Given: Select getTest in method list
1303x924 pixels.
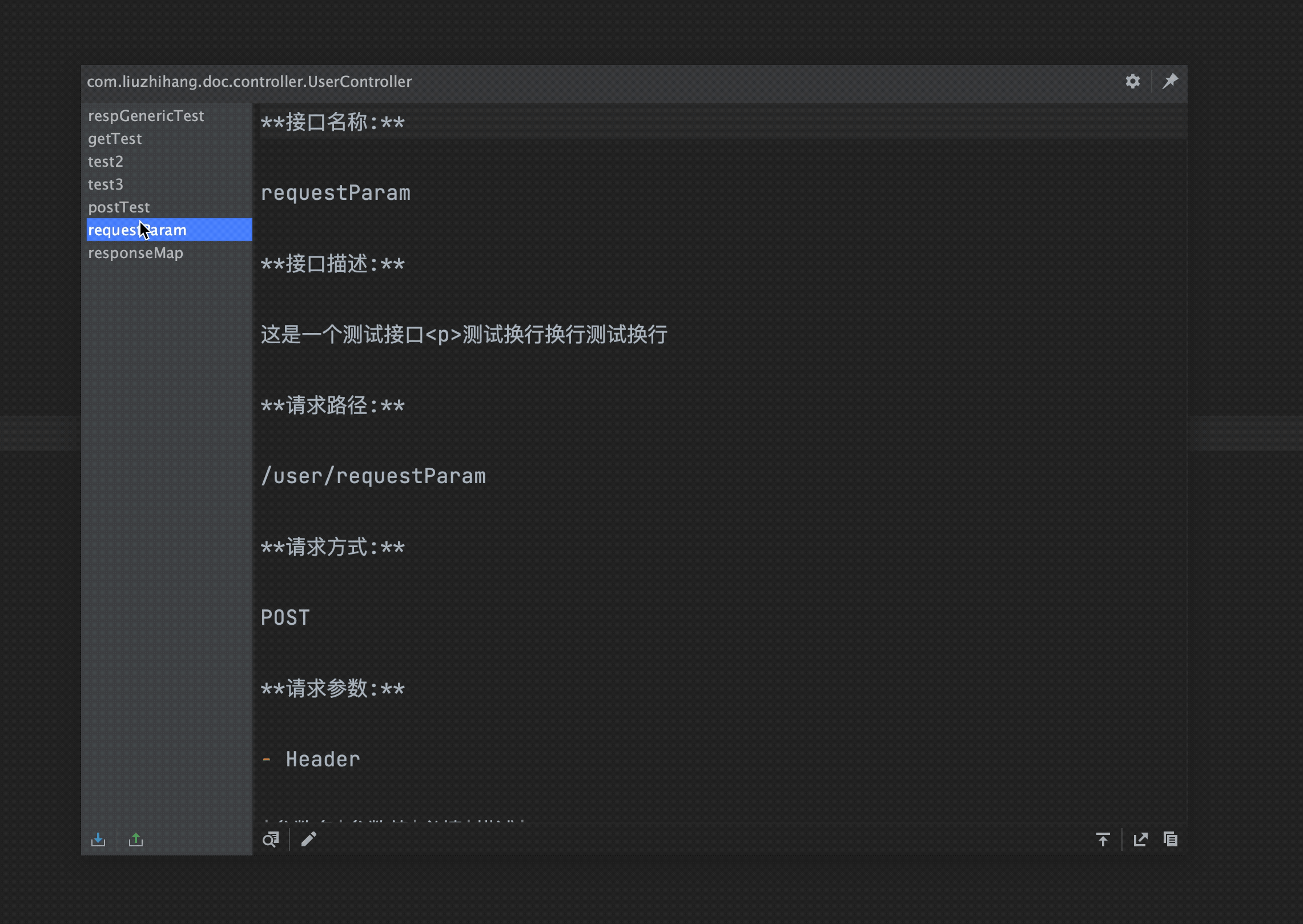Looking at the screenshot, I should 115,139.
